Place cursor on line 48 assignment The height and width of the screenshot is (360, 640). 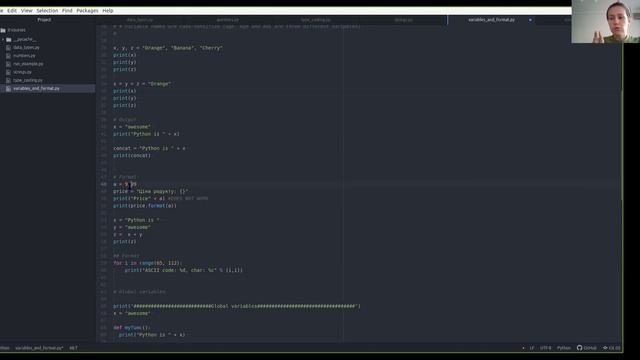(x=125, y=184)
